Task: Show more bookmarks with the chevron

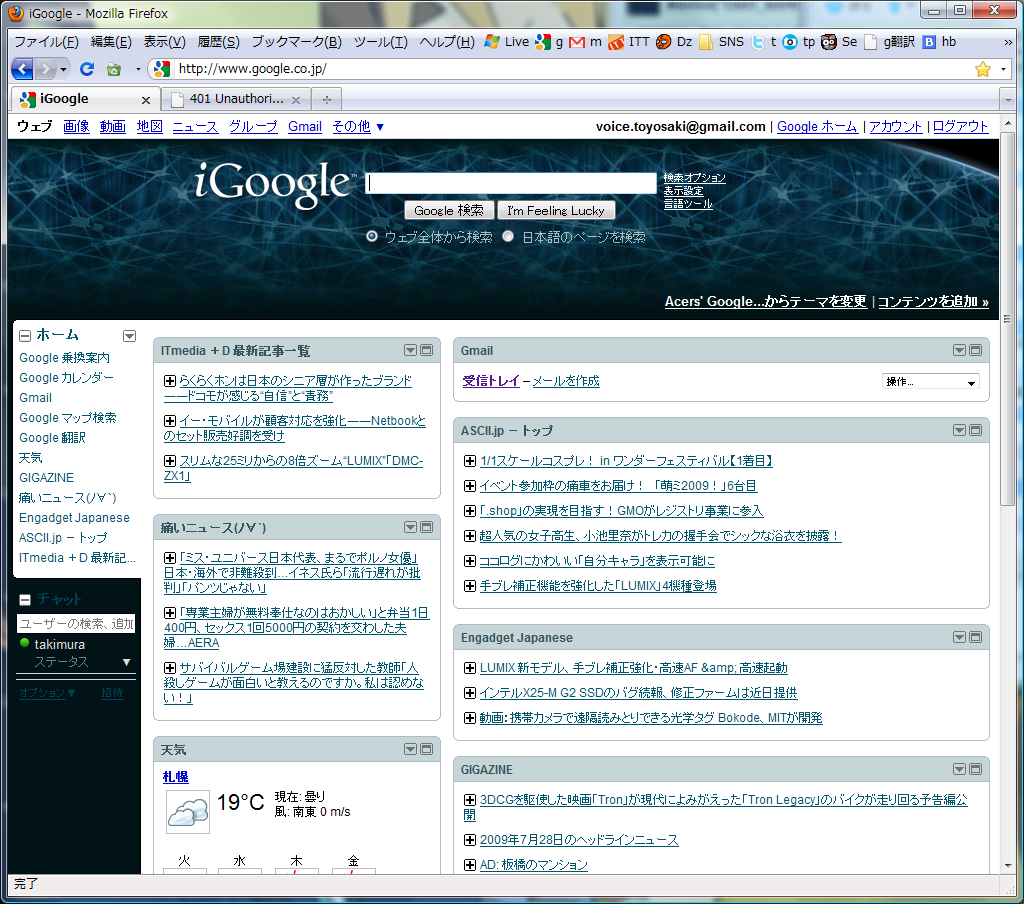Action: tap(1008, 42)
